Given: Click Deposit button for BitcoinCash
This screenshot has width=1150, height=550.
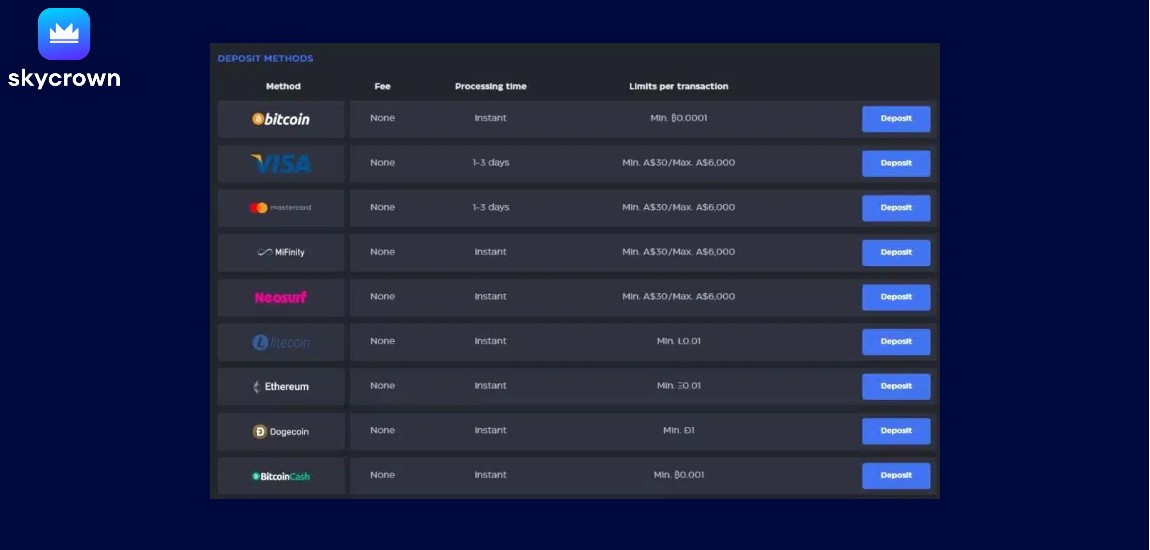Looking at the screenshot, I should coord(896,476).
